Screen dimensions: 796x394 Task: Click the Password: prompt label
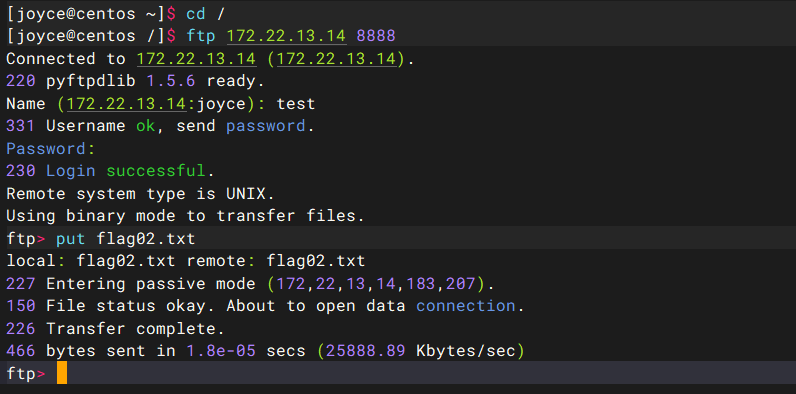tap(51, 149)
